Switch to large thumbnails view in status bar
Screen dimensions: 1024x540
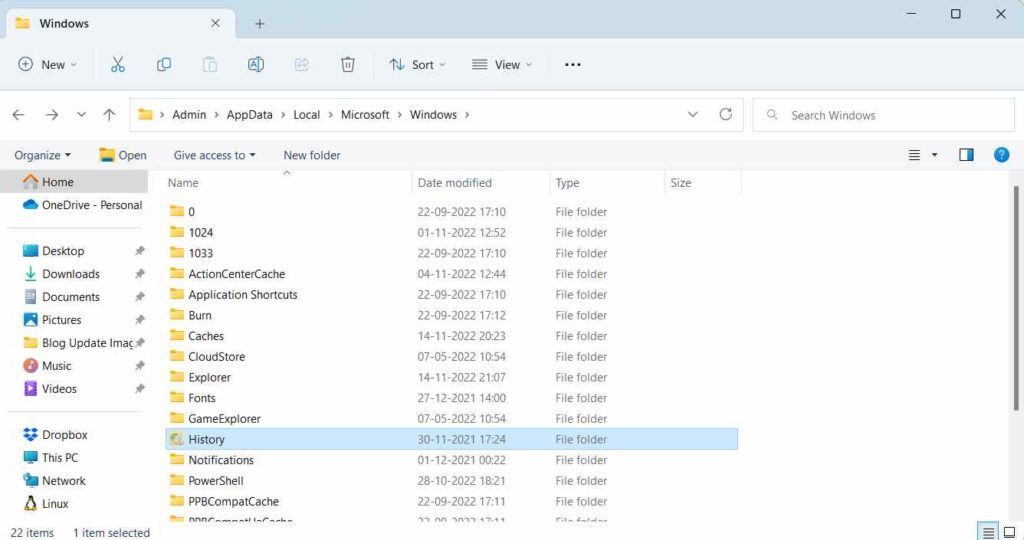coord(1009,532)
